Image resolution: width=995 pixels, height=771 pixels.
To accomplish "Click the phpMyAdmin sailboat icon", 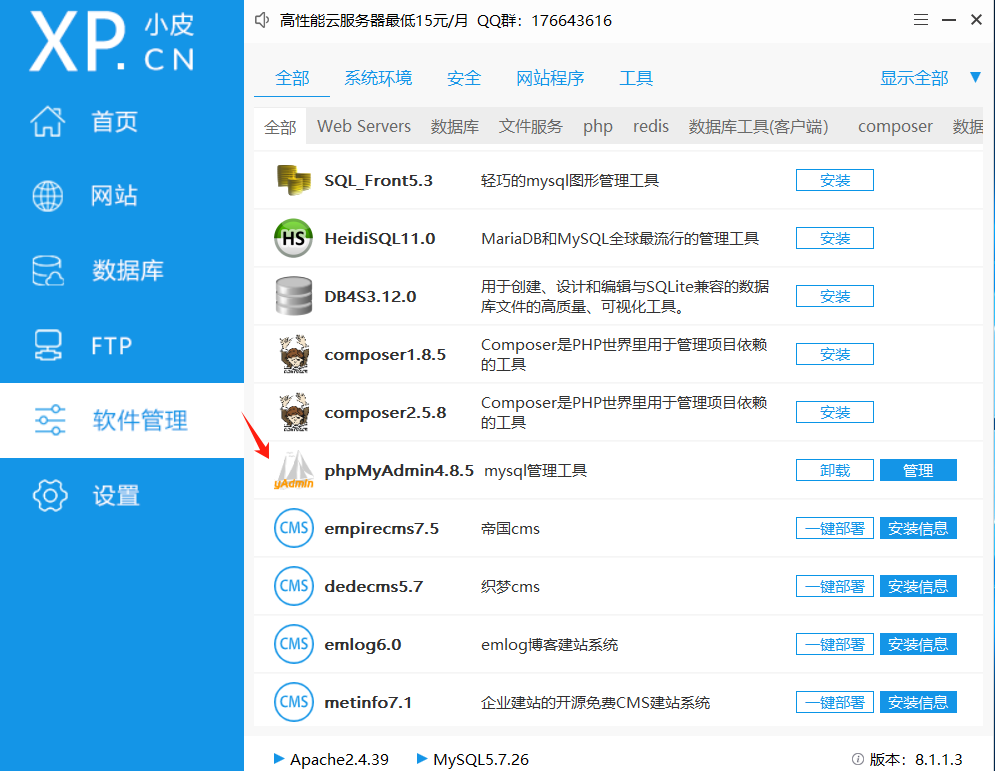I will 294,470.
